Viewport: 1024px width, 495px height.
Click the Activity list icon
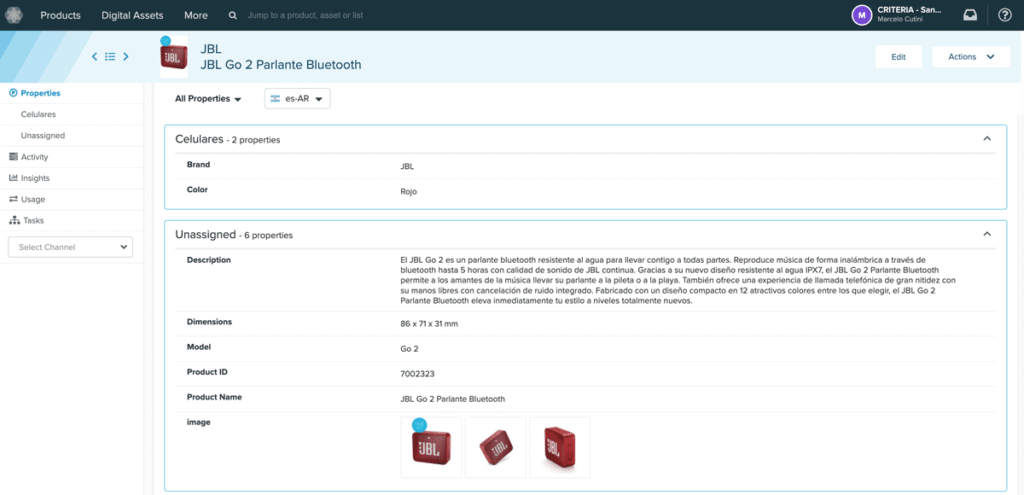(13, 157)
